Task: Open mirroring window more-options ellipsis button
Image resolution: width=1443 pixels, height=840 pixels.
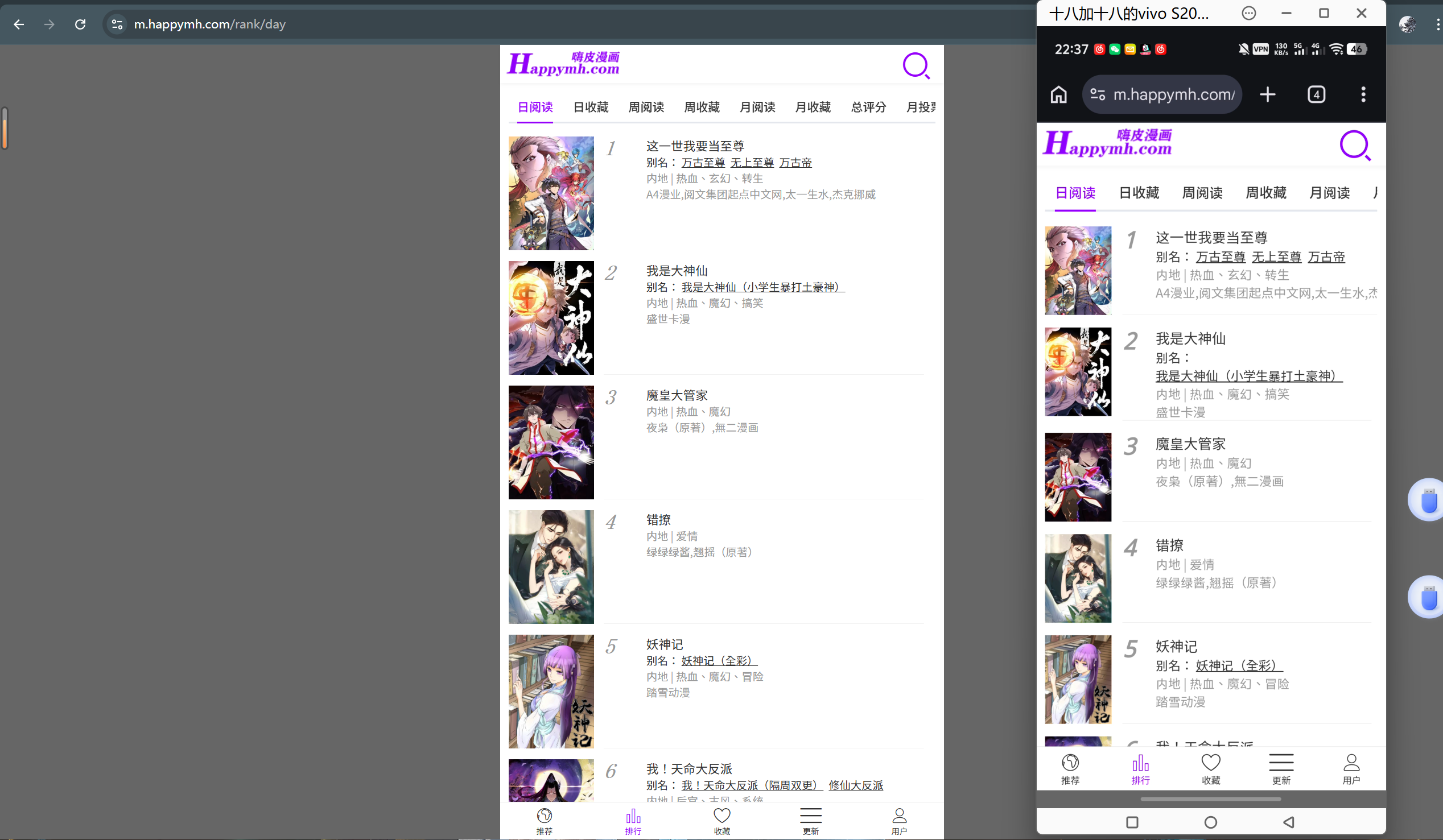Action: click(x=1249, y=13)
